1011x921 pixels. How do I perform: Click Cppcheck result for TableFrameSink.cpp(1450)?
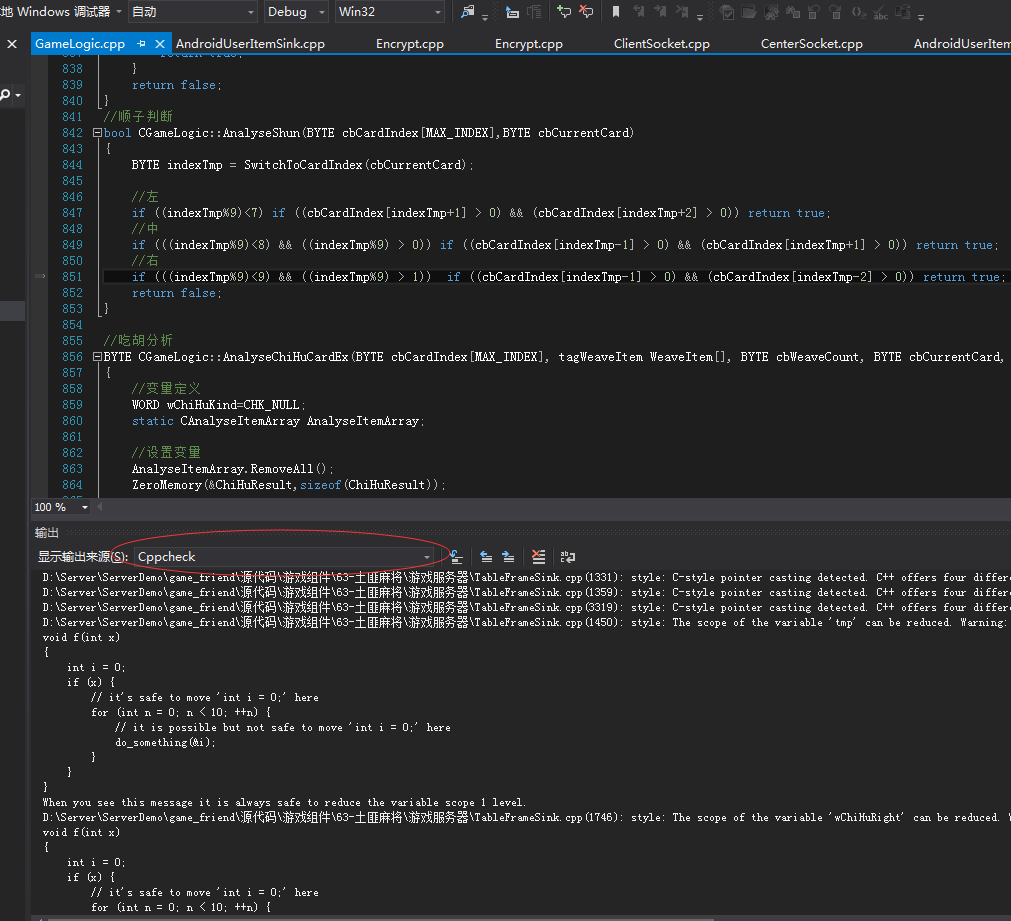point(526,622)
